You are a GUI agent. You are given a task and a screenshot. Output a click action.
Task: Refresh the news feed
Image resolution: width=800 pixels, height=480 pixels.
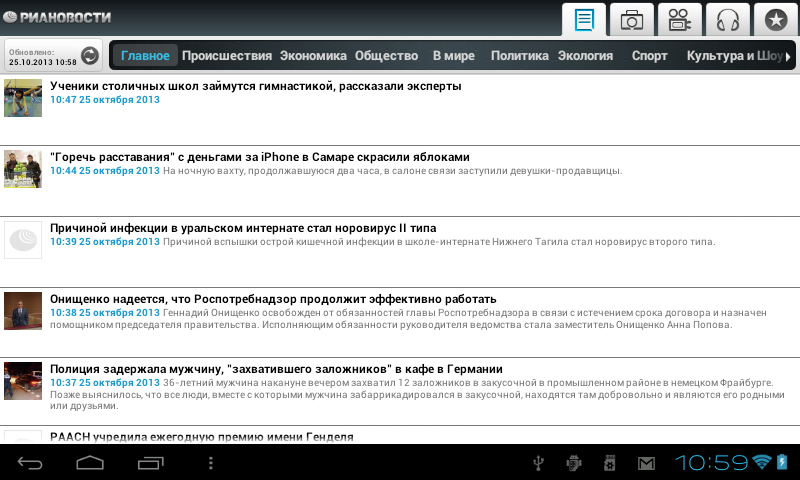pyautogui.click(x=90, y=56)
